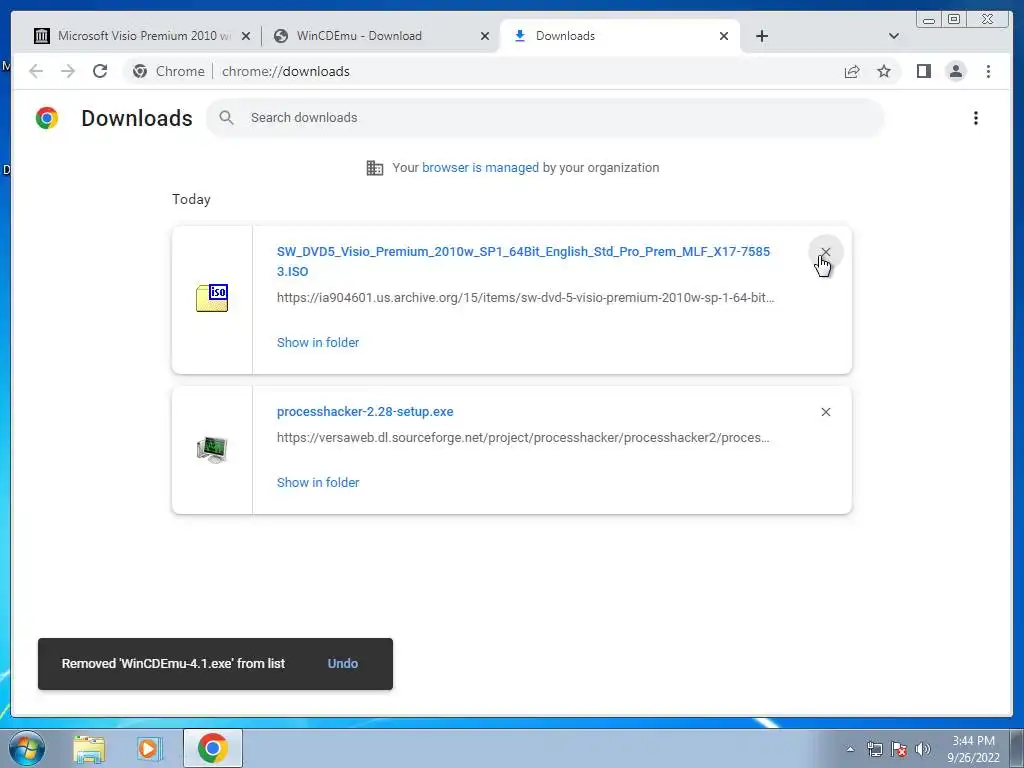Open the sourceforge source URL of processhacker

pyautogui.click(x=523, y=438)
